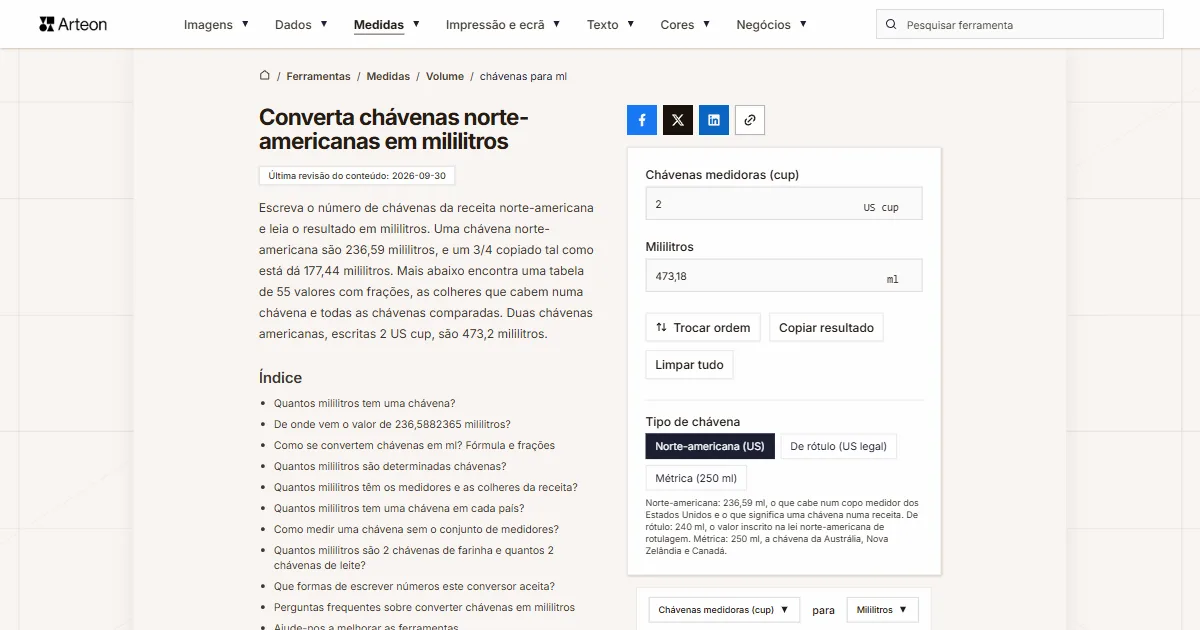The width and height of the screenshot is (1200, 630).
Task: Open the Negócios menu
Action: point(772,24)
